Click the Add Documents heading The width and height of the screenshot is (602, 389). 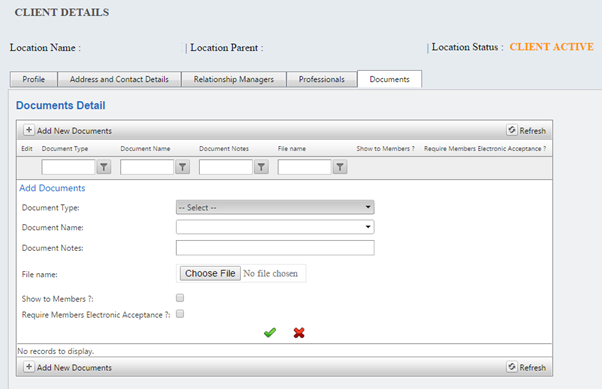point(52,188)
